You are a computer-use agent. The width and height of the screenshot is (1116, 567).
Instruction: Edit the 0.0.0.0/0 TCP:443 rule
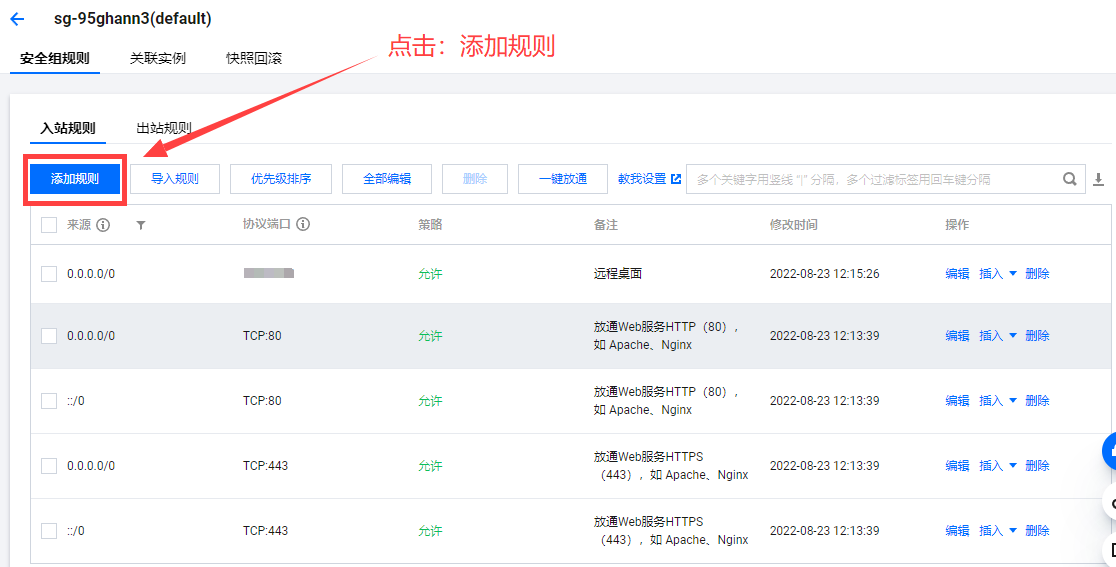click(x=957, y=465)
